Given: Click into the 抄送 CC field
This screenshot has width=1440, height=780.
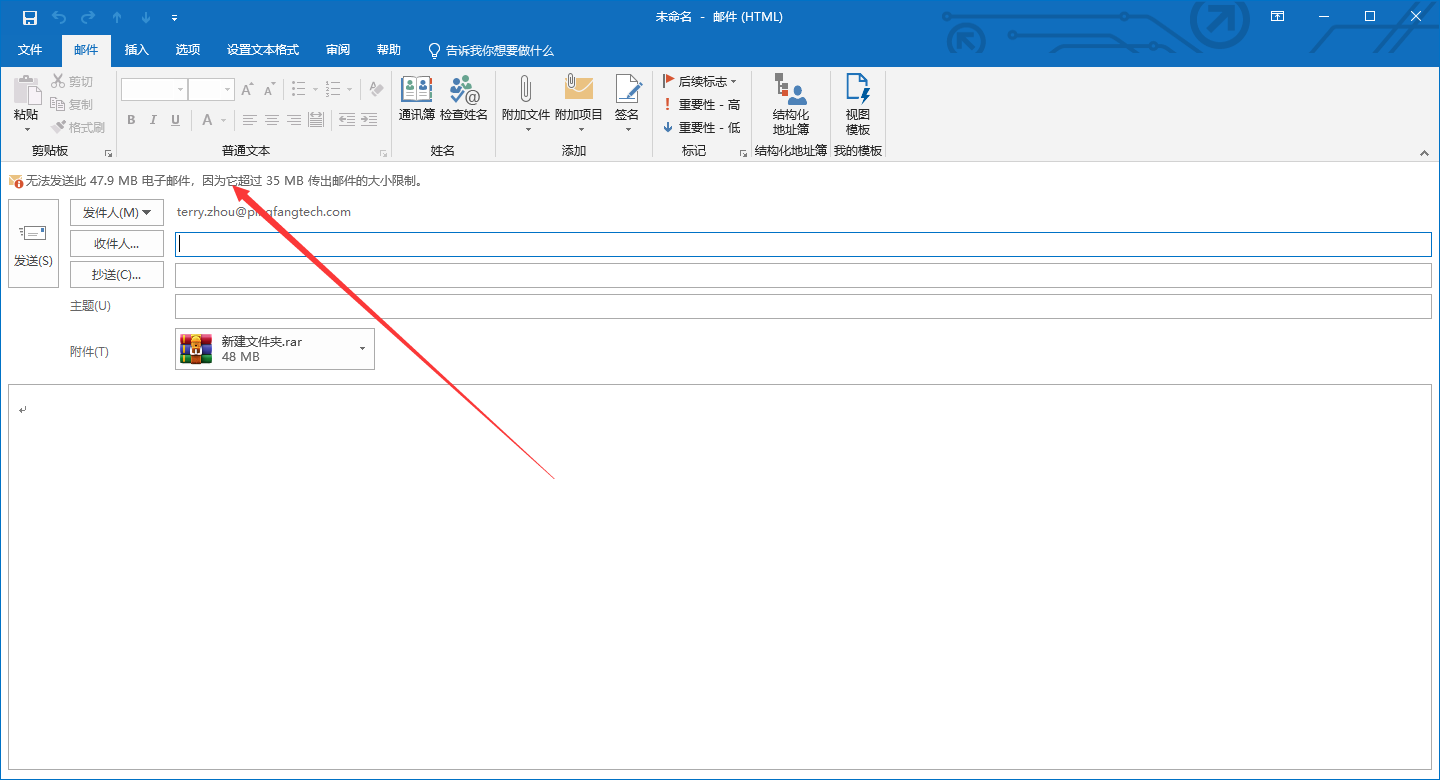Looking at the screenshot, I should click(803, 275).
